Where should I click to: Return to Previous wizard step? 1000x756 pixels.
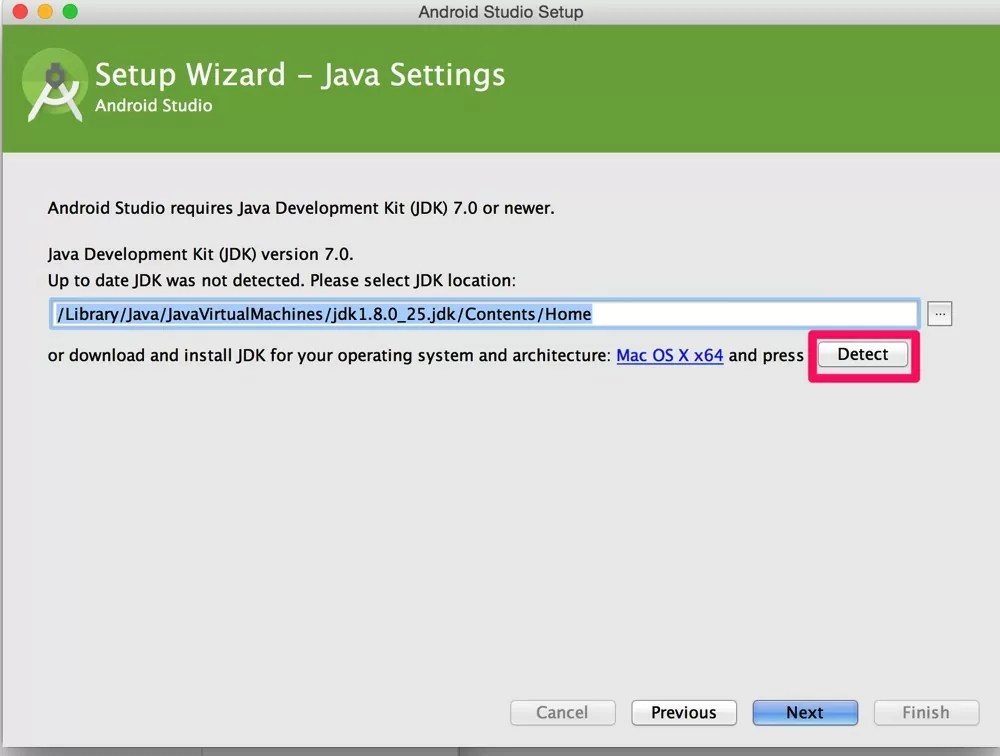(684, 713)
